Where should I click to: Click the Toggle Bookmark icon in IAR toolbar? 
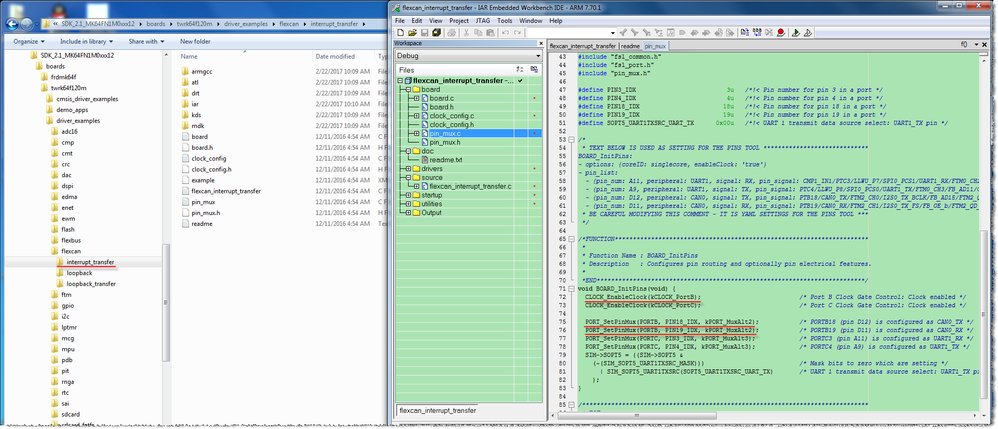click(x=682, y=32)
